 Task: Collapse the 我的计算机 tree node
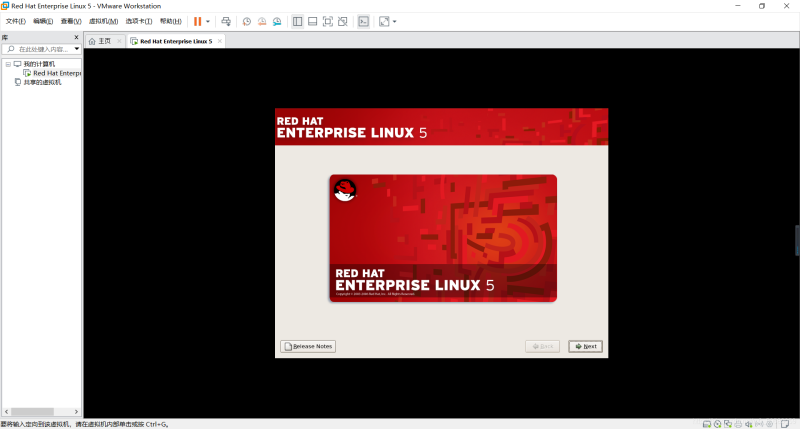(x=8, y=64)
